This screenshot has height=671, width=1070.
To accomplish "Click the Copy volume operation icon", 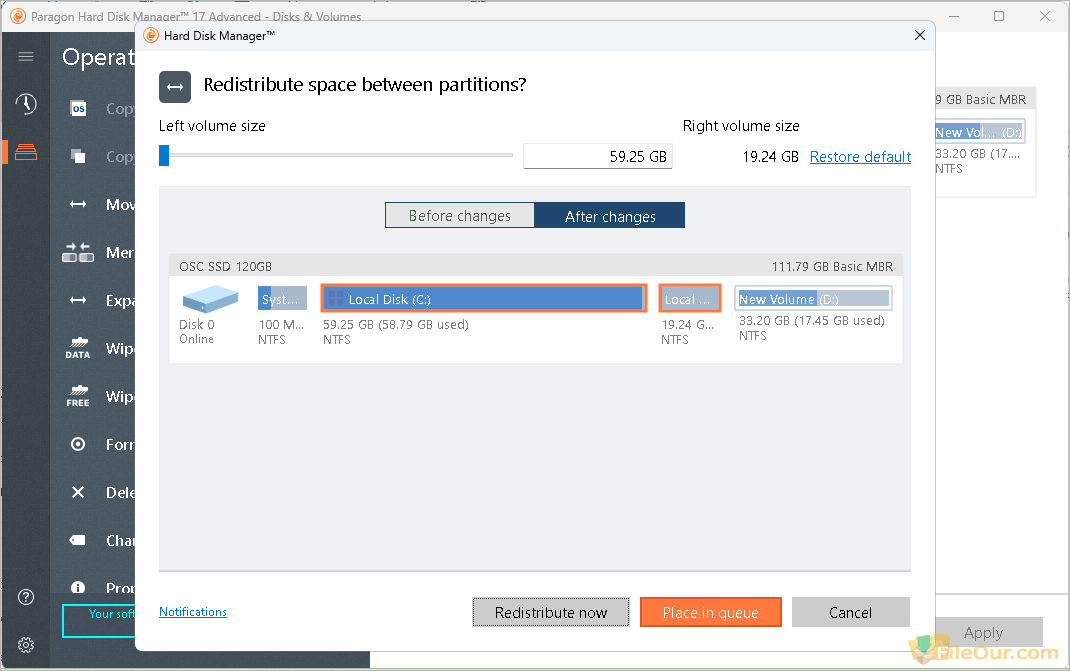I will pyautogui.click(x=78, y=156).
